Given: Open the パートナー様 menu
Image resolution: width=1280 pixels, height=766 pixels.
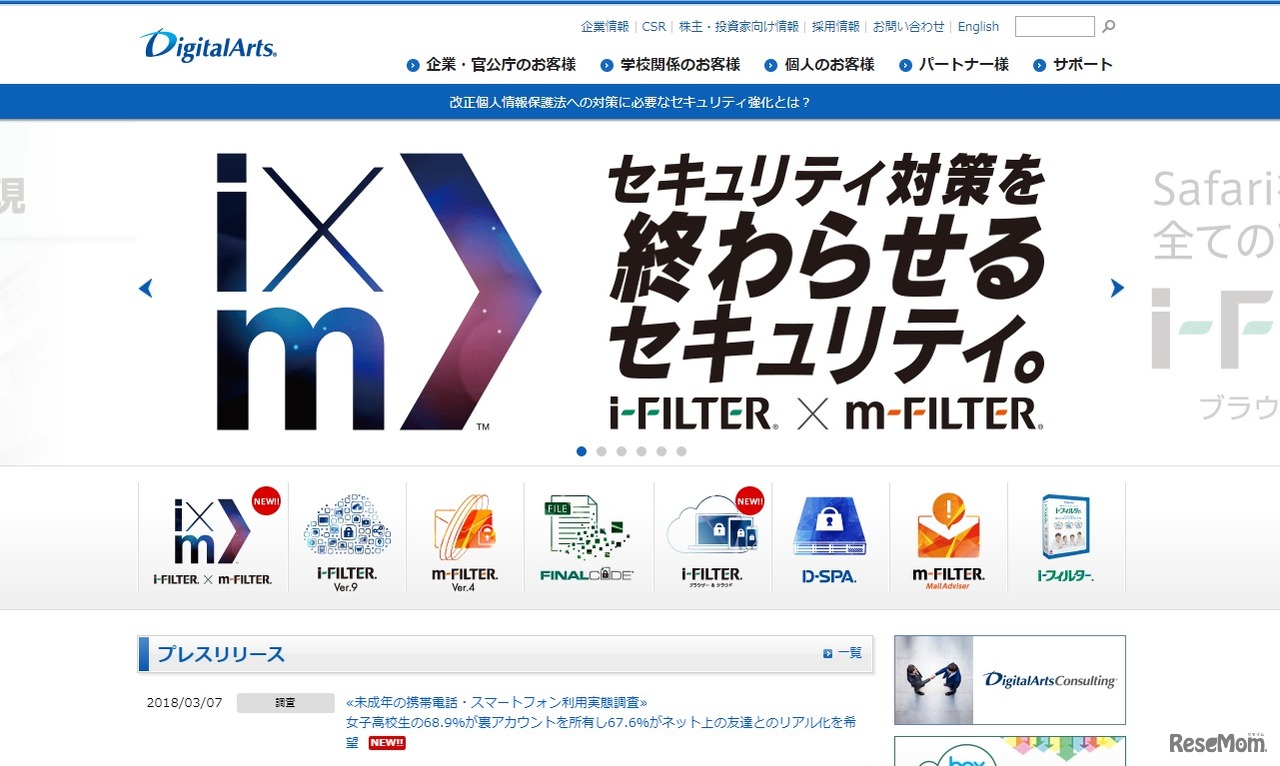Looking at the screenshot, I should point(954,65).
